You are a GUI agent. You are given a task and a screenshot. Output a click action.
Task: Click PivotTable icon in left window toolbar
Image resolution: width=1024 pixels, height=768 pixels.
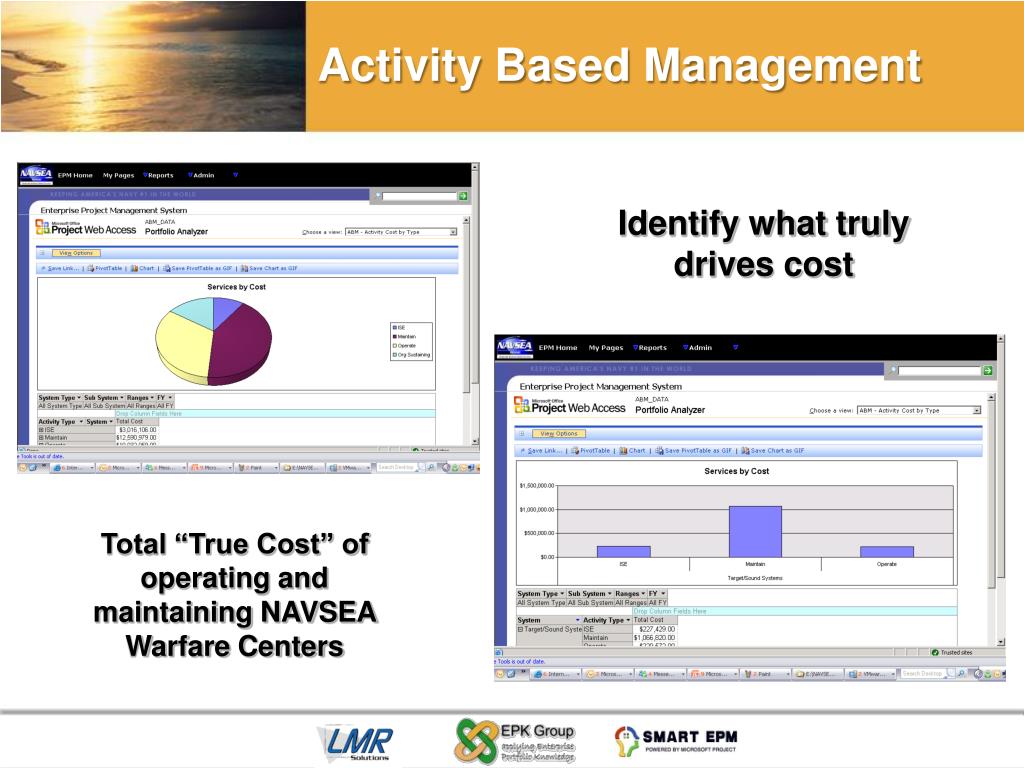[x=91, y=268]
